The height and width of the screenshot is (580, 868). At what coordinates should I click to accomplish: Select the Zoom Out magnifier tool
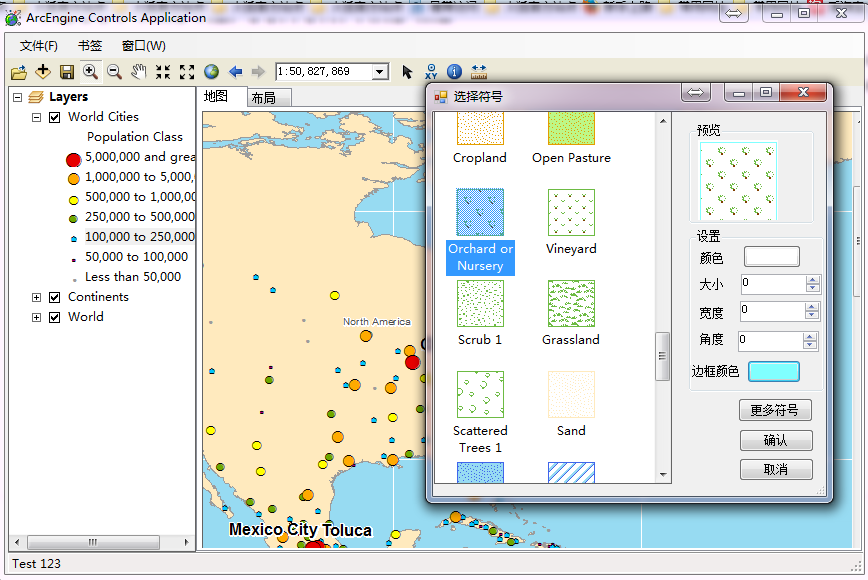point(115,71)
